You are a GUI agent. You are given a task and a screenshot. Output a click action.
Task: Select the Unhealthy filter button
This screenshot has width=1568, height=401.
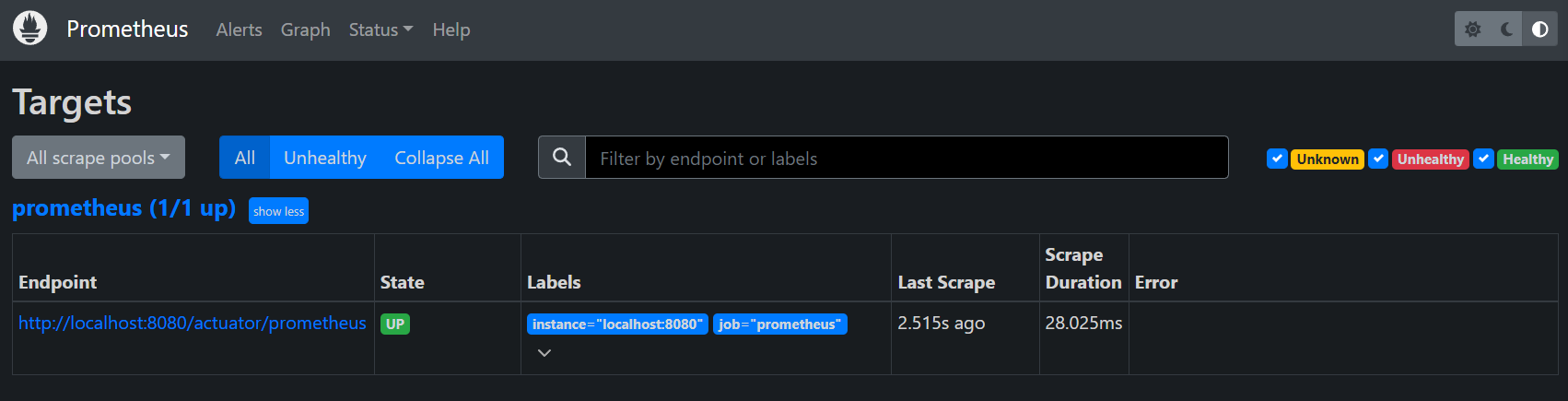click(325, 158)
